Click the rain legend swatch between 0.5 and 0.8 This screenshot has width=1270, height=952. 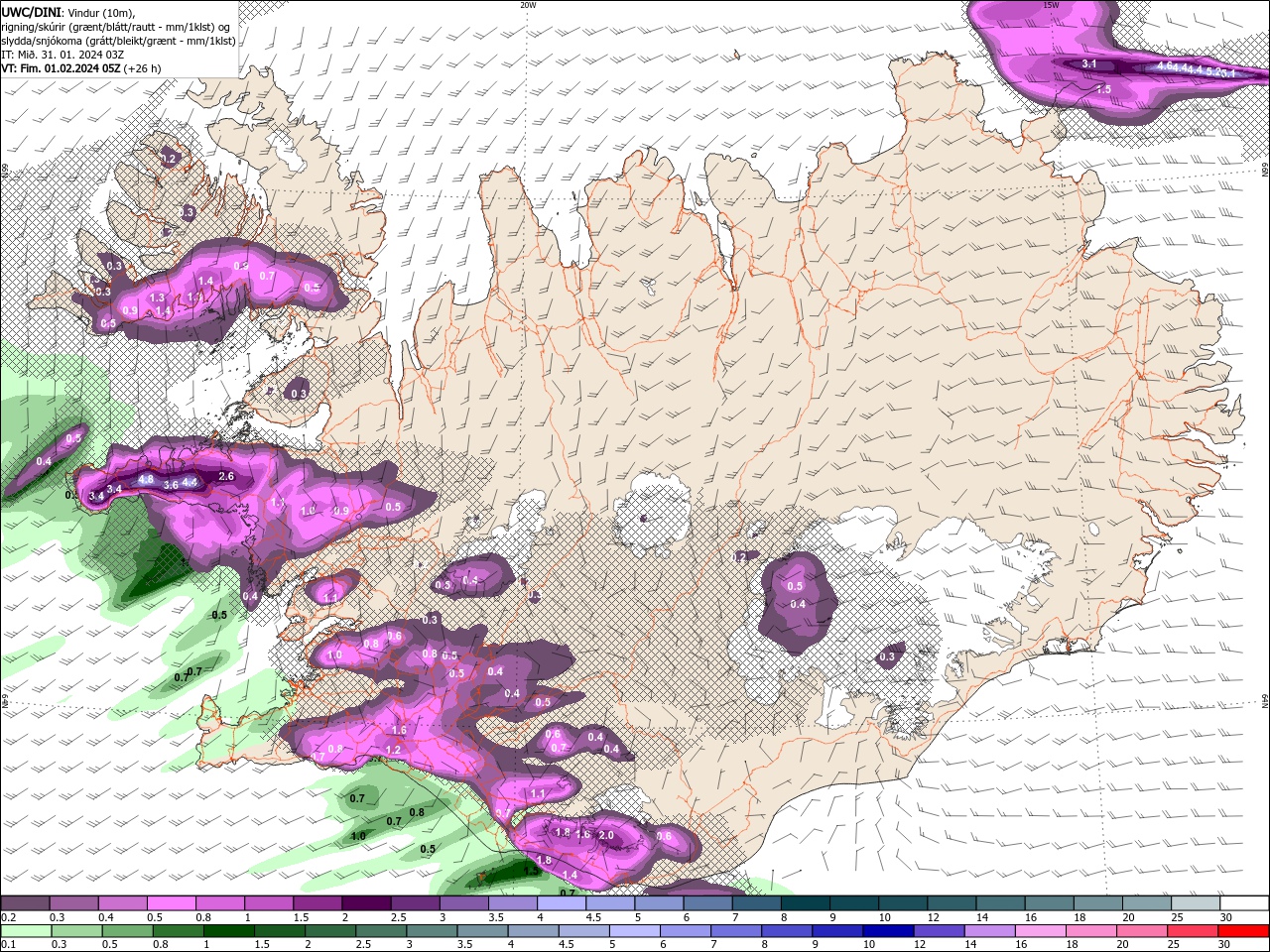tap(127, 930)
